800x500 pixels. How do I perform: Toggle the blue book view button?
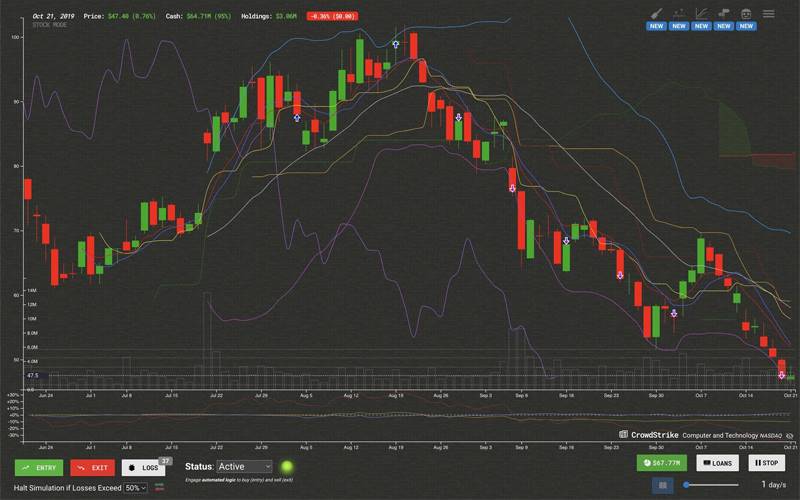pos(660,485)
